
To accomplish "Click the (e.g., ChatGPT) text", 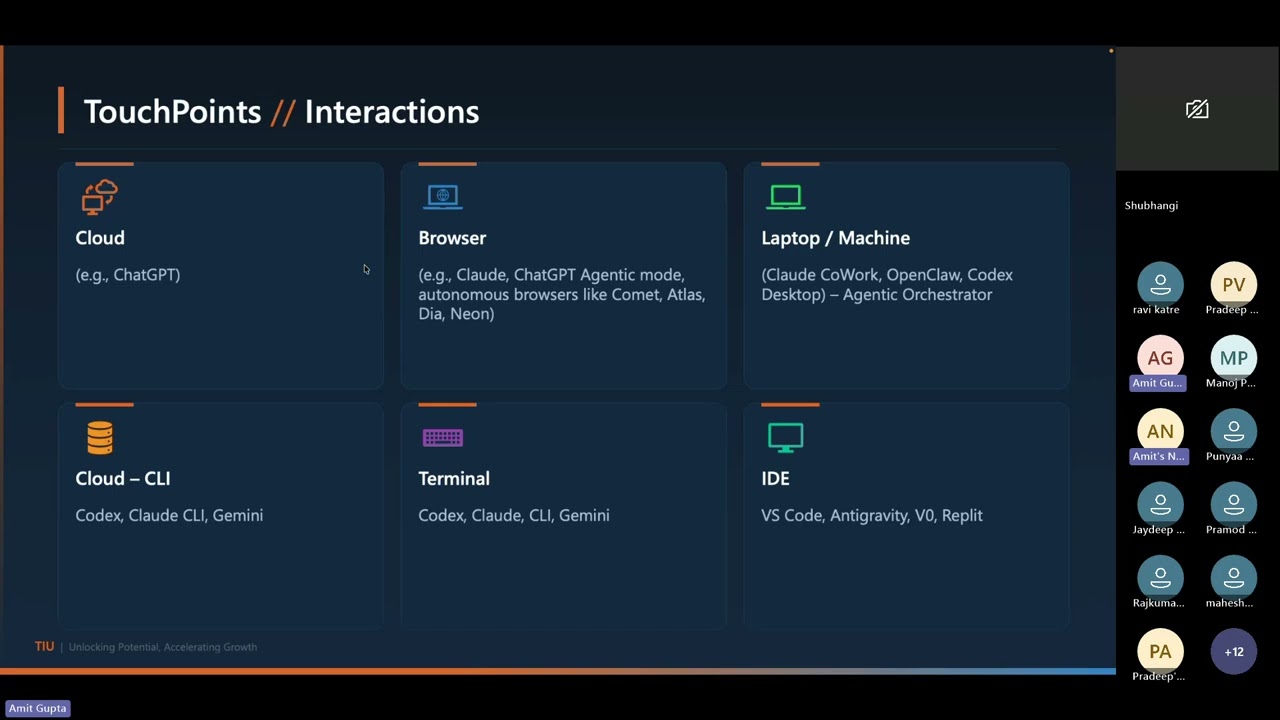I will [128, 274].
